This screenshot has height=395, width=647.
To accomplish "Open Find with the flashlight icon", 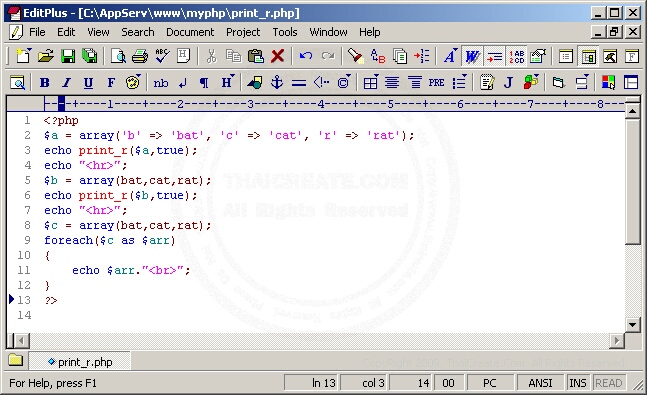I will coord(355,56).
